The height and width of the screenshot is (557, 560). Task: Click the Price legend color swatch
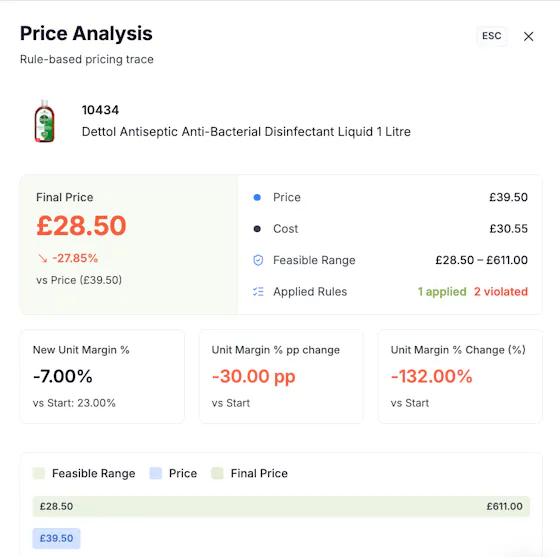point(155,473)
